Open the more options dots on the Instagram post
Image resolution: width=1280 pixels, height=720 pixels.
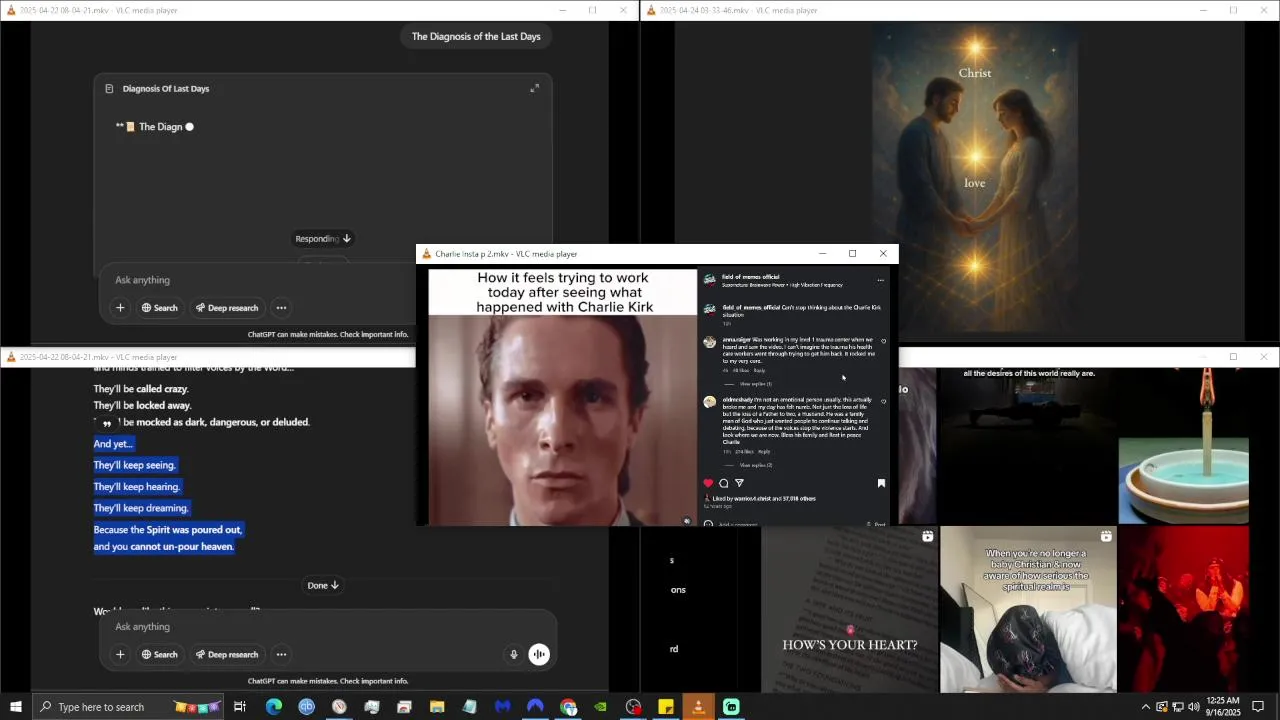[x=880, y=280]
